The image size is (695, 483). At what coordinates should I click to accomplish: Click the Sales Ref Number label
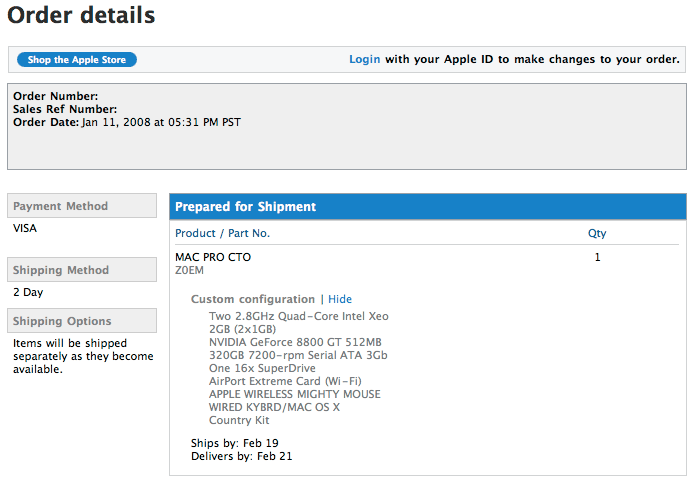65,109
